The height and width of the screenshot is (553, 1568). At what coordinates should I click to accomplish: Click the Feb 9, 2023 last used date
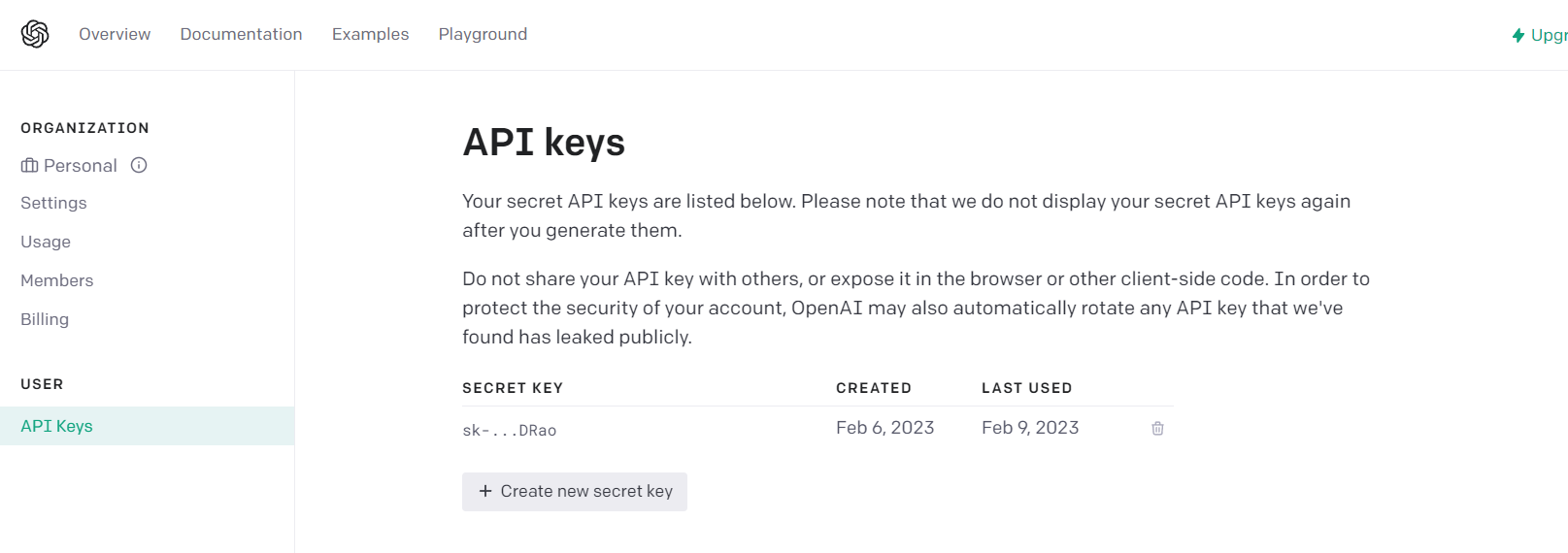1030,428
